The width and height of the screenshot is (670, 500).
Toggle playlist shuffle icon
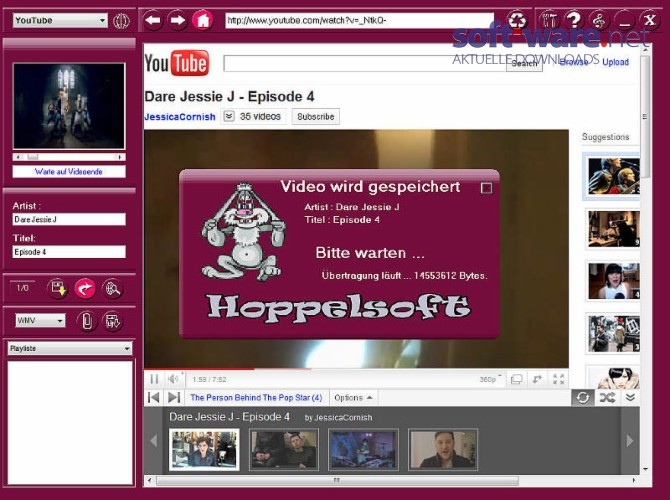click(607, 398)
